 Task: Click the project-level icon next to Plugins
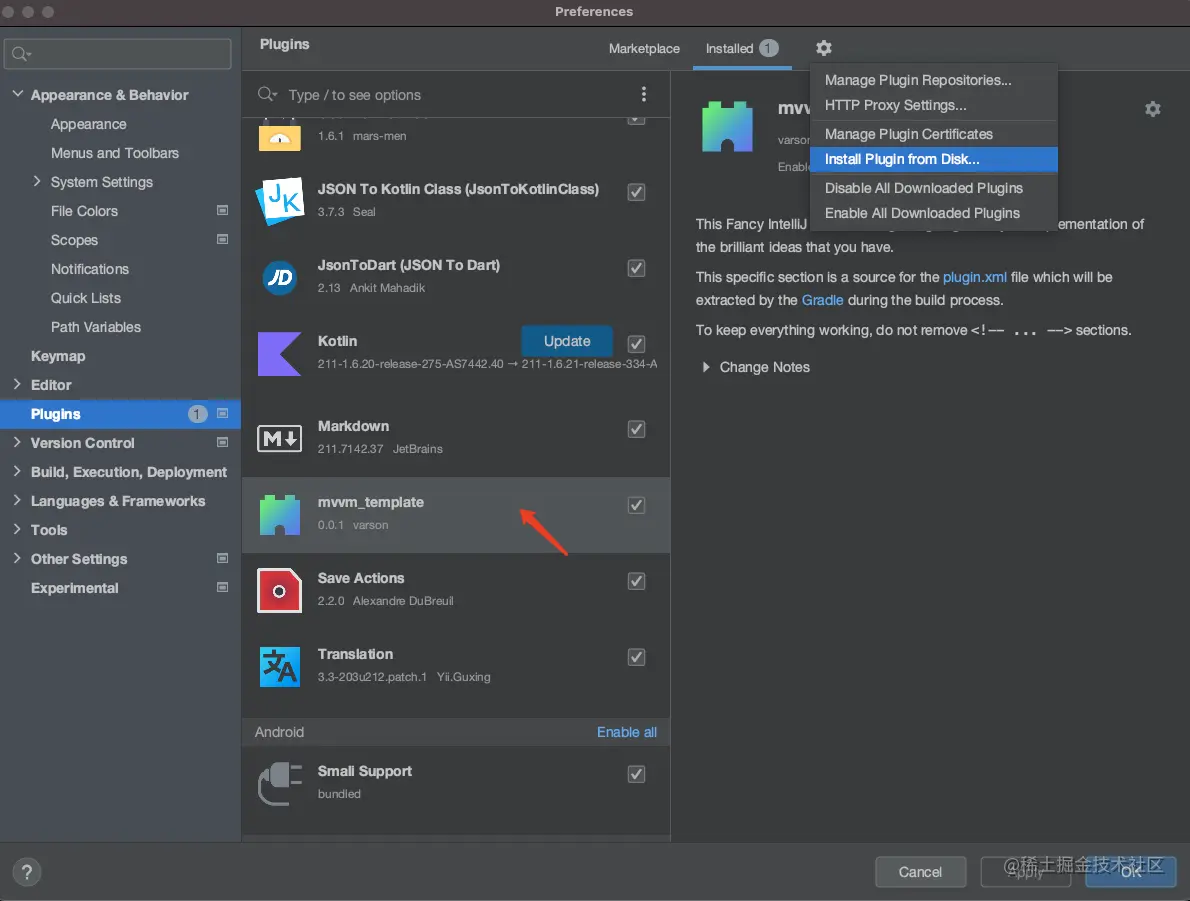(x=222, y=414)
